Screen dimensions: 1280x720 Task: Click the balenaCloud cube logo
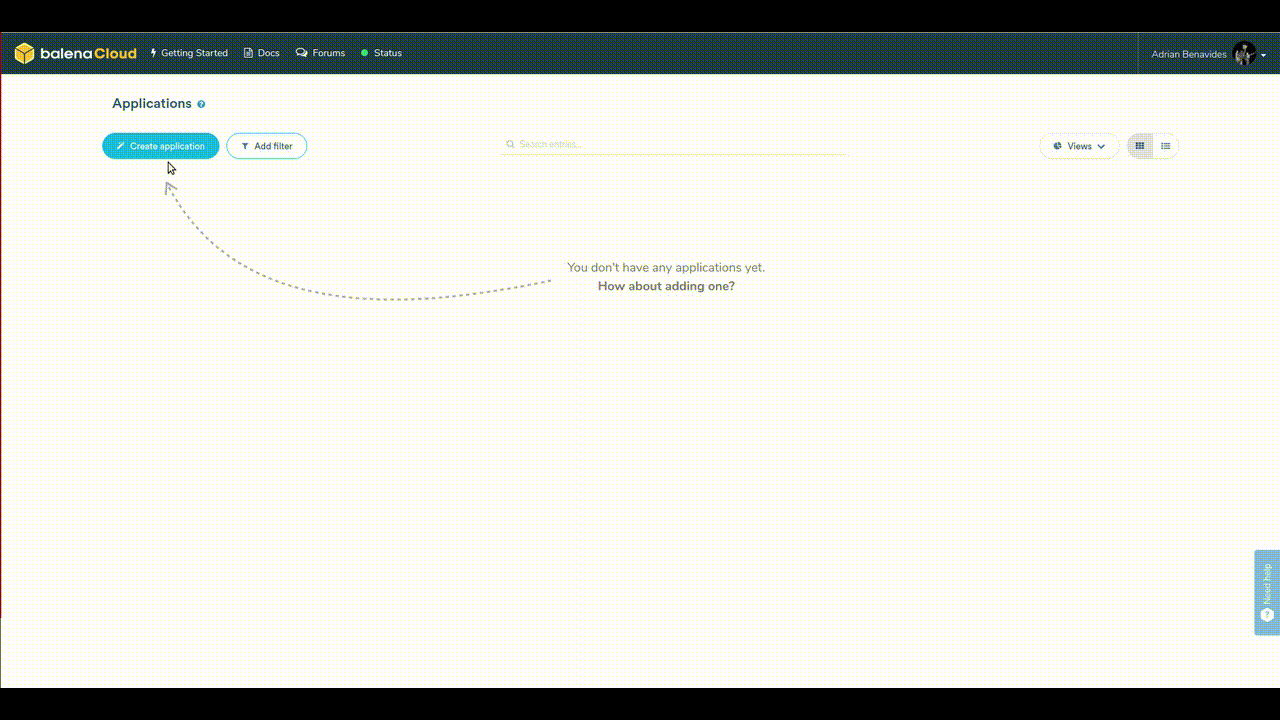click(x=24, y=53)
